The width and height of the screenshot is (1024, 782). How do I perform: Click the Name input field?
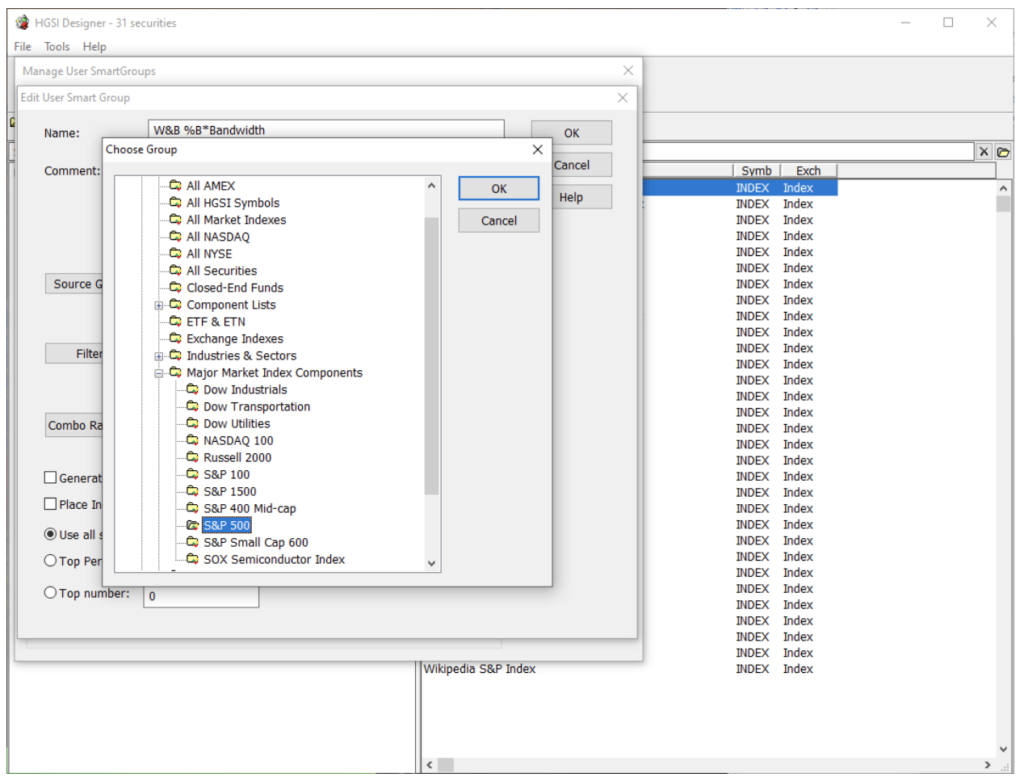point(326,129)
